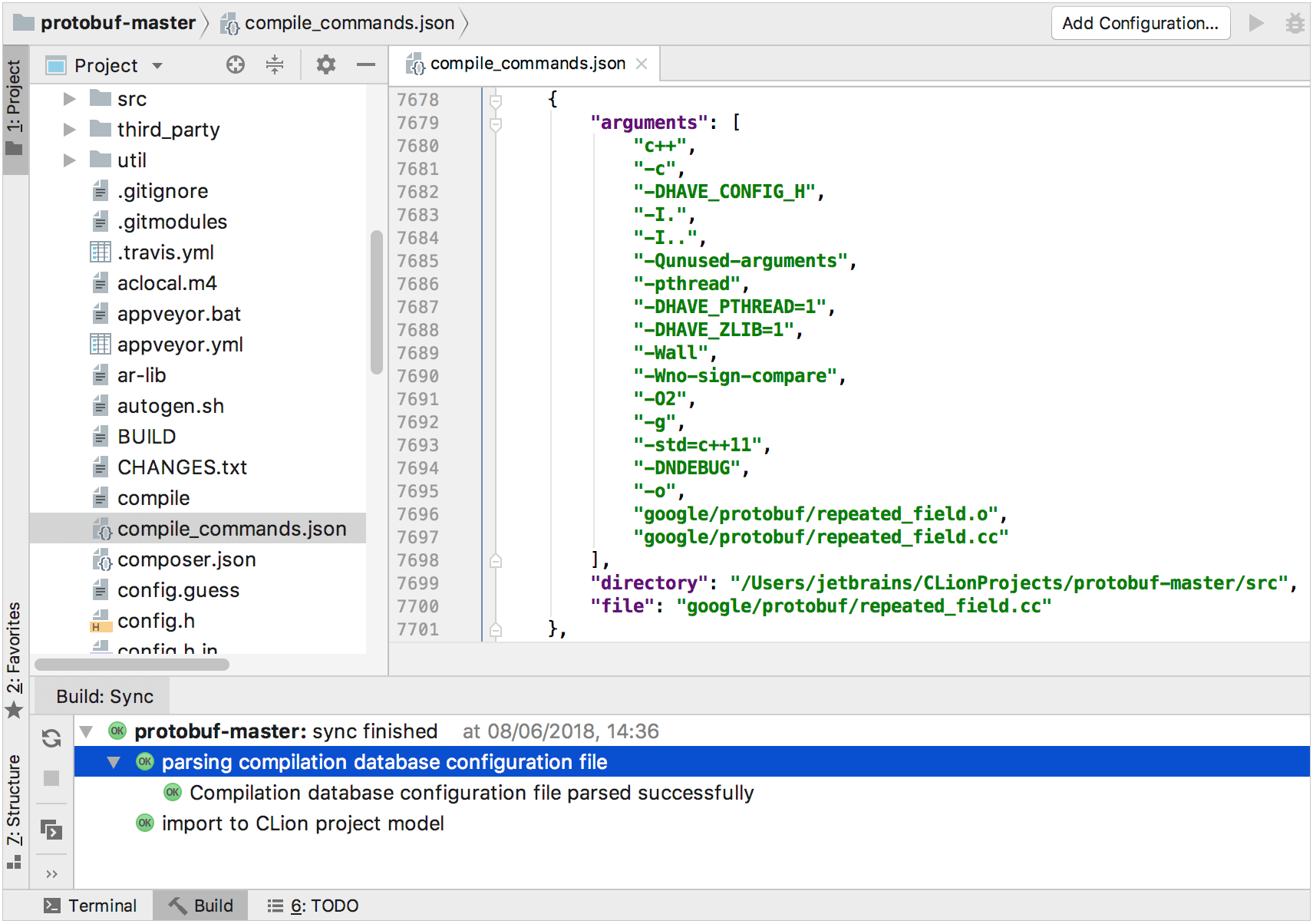
Task: Collapse parsing compilation database node
Action: (x=114, y=762)
